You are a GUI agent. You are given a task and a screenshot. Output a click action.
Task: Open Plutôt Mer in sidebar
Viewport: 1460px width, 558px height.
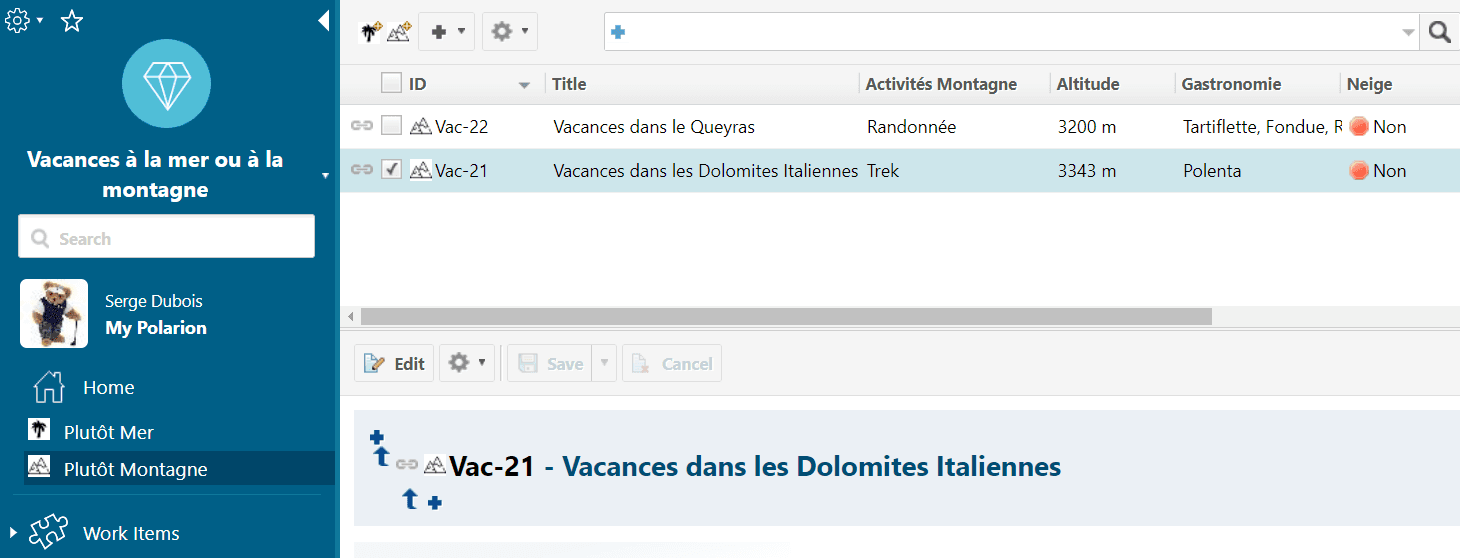(108, 432)
